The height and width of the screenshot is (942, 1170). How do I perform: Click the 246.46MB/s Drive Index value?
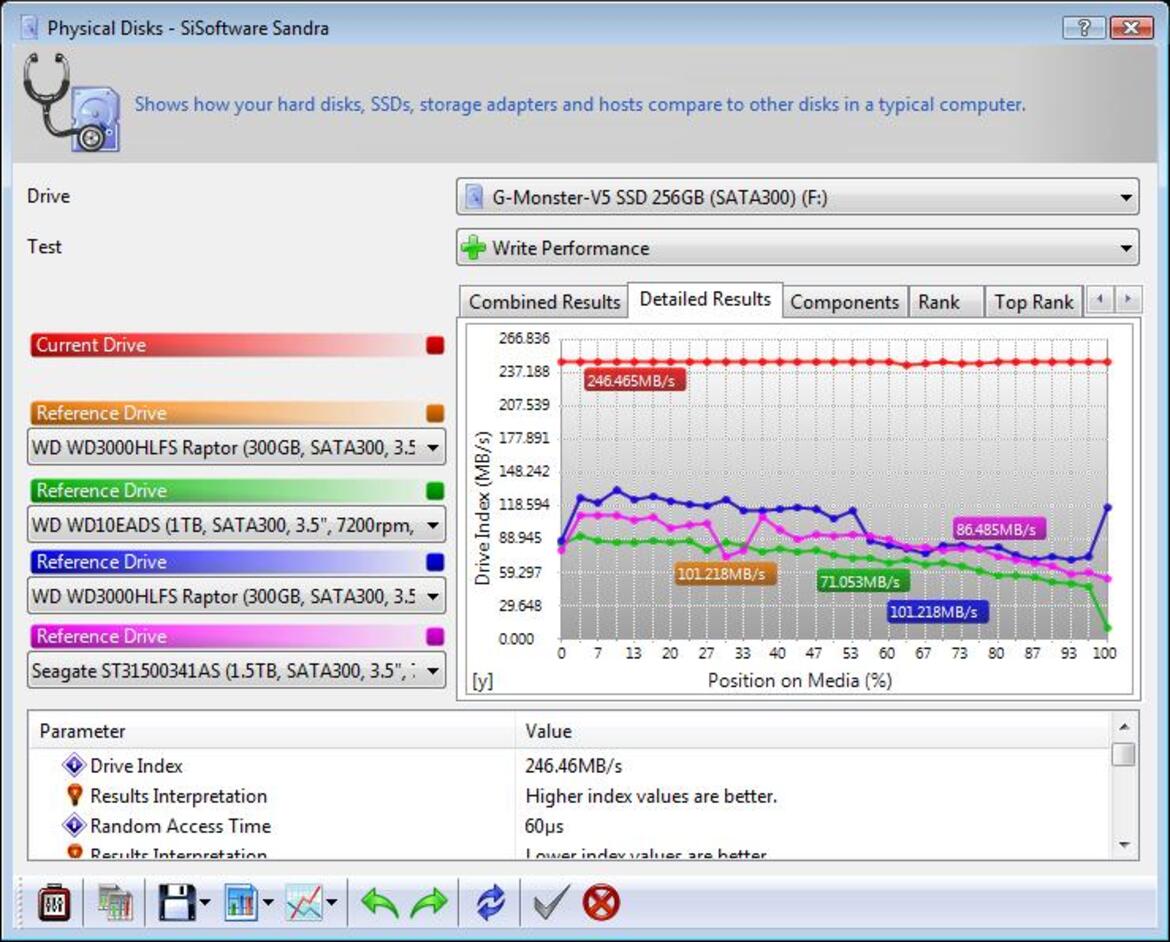click(x=573, y=766)
